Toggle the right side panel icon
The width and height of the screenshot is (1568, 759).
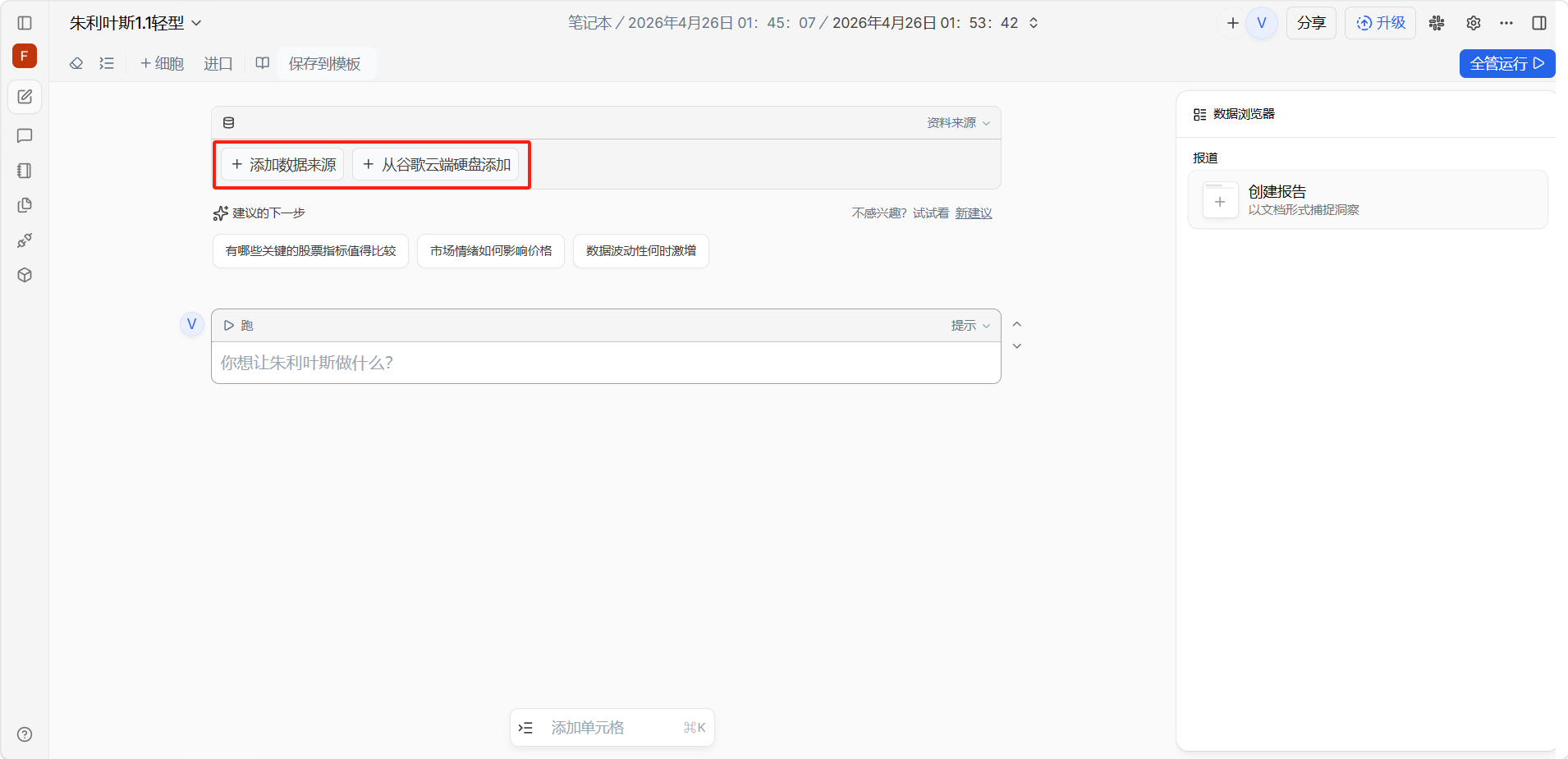click(x=1539, y=23)
